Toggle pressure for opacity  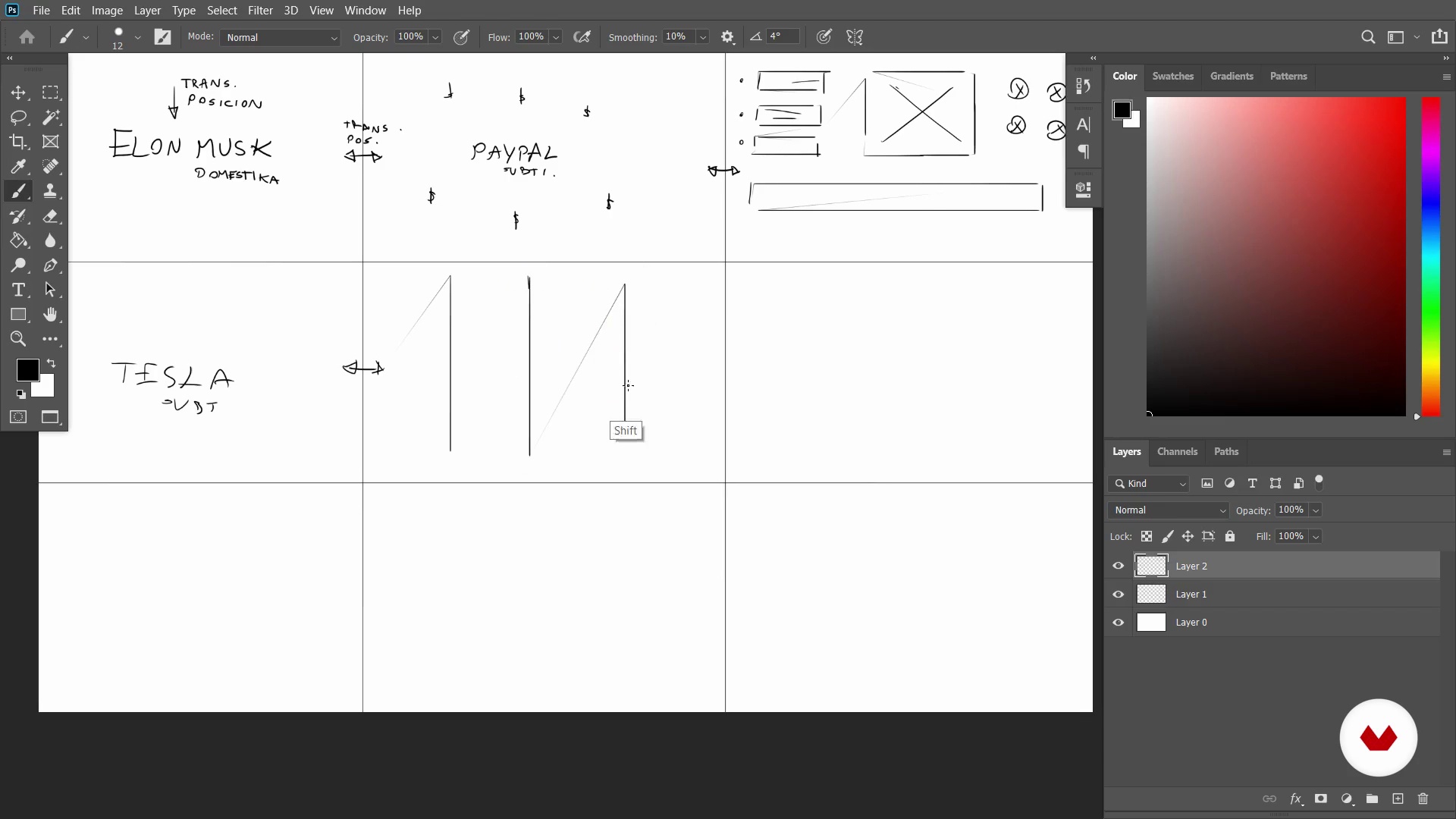click(x=461, y=37)
